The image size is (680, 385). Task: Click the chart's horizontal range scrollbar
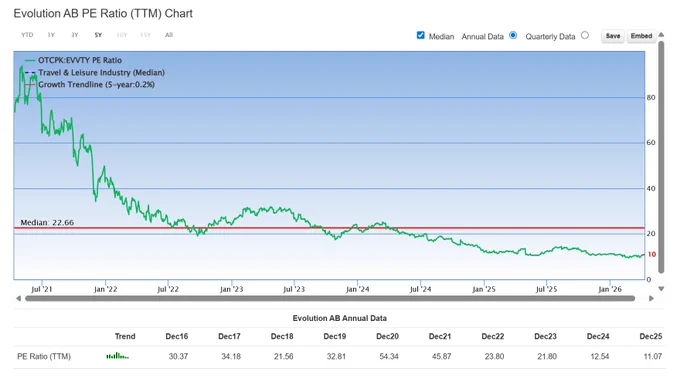pos(330,298)
